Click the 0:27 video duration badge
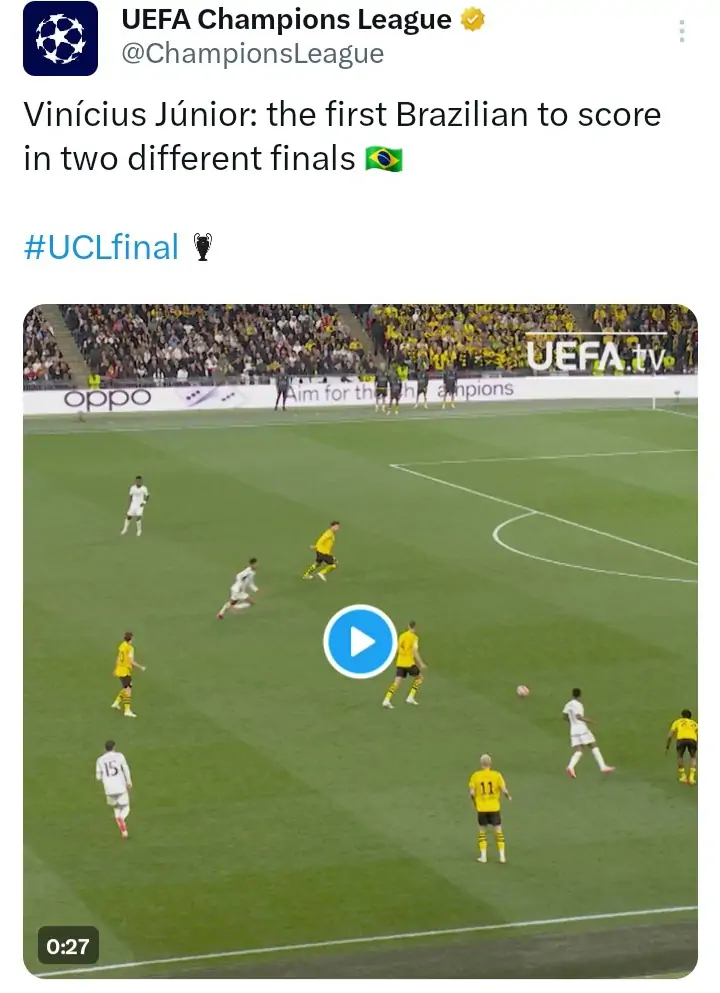Screen dimensions: 720x993 tap(68, 945)
